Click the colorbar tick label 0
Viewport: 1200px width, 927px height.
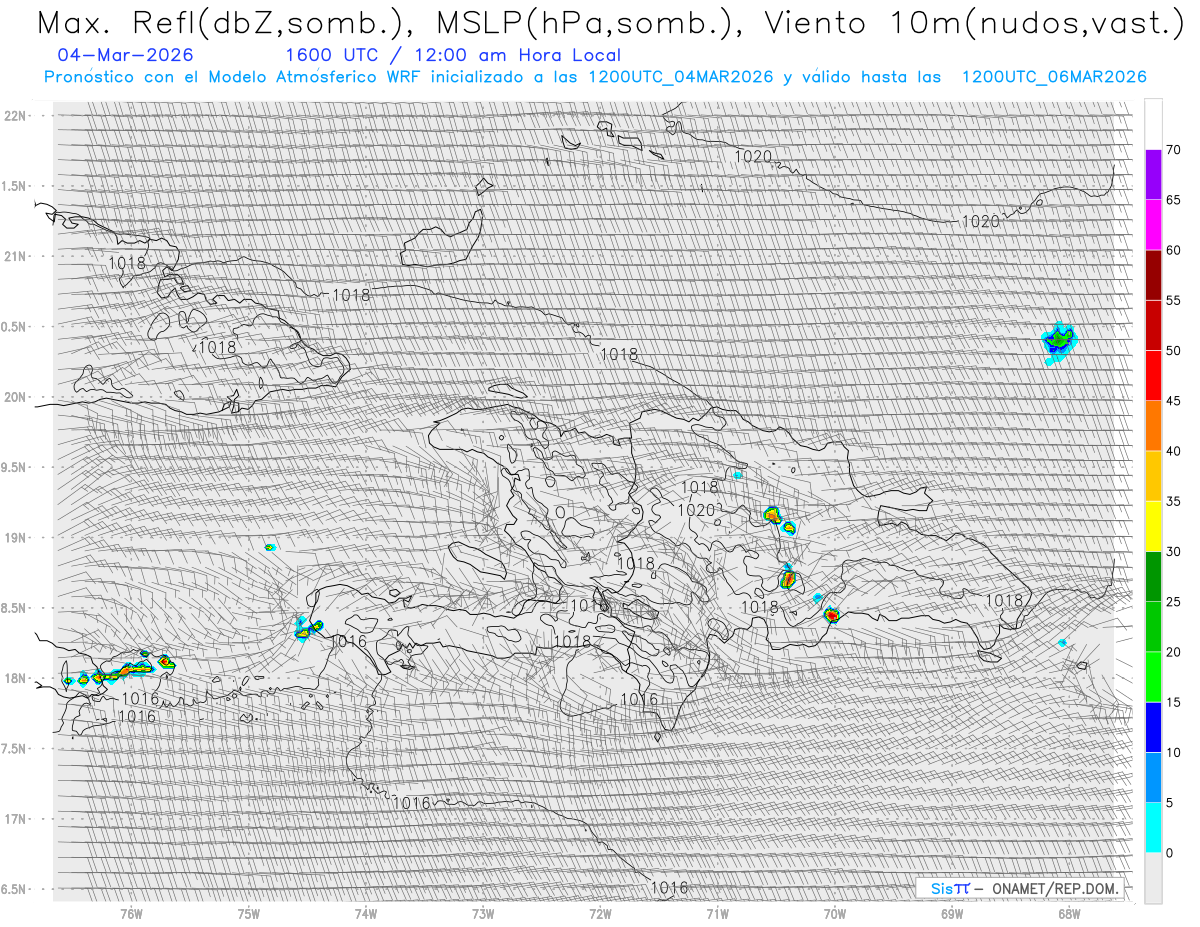point(1169,853)
